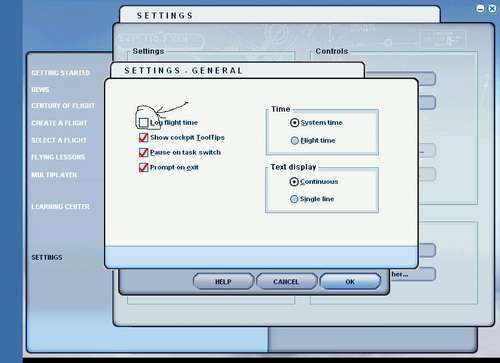Open Create a Flight menu
Viewport: 500px width, 363px height.
59,123
